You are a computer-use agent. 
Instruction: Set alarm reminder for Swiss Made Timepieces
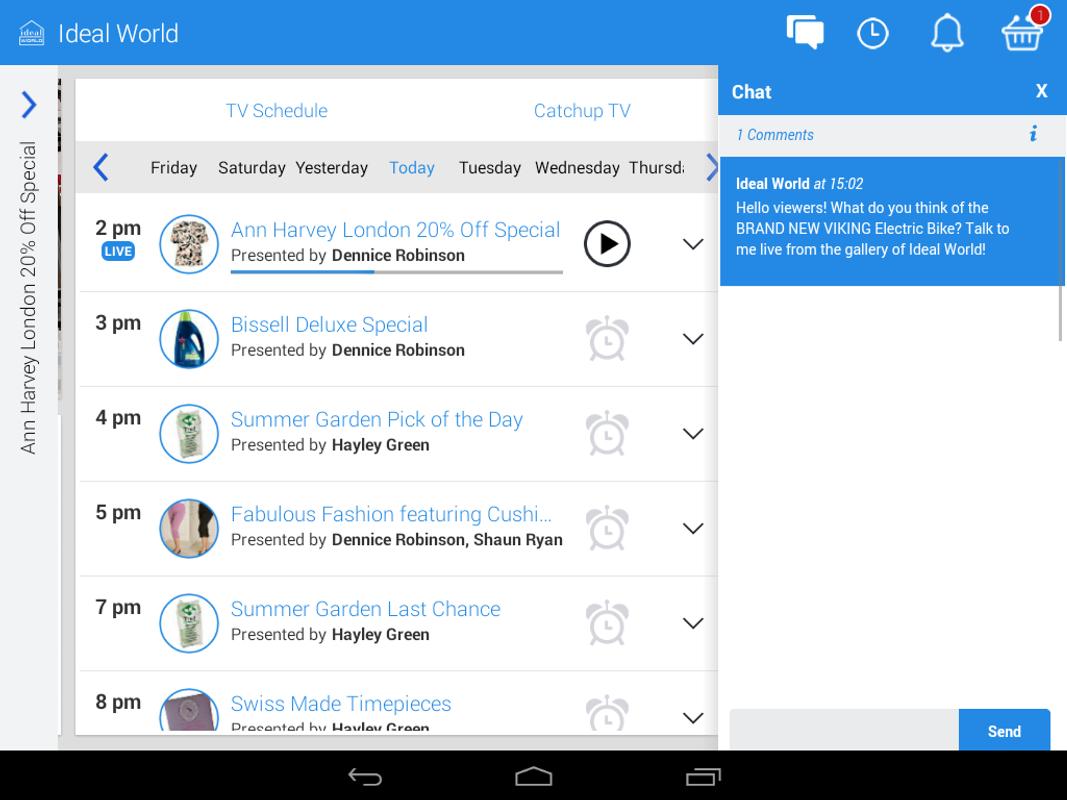pyautogui.click(x=607, y=713)
